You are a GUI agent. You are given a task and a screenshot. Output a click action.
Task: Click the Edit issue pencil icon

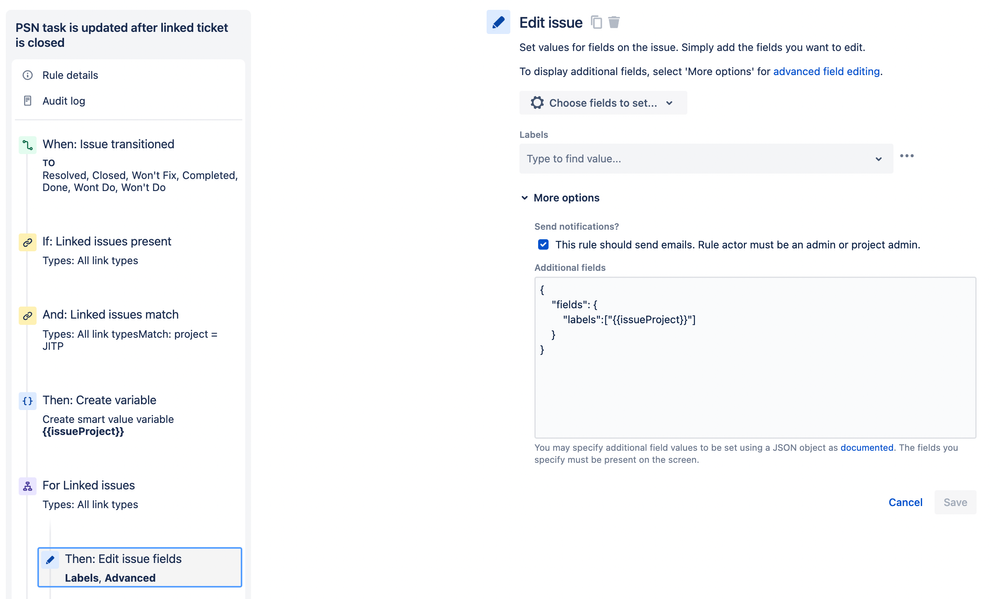click(x=497, y=22)
